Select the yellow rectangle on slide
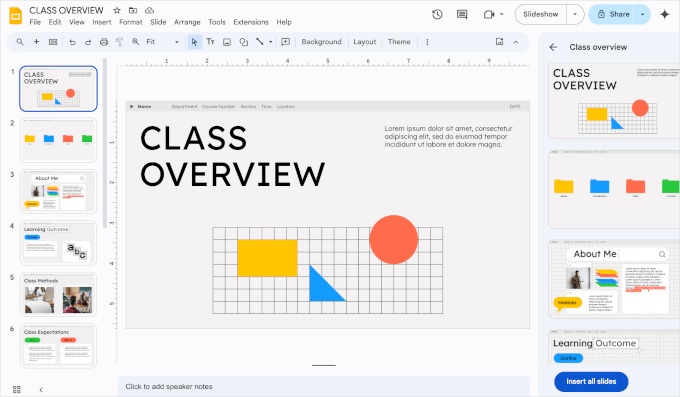Screen dimensions: 680x397 tap(268, 258)
